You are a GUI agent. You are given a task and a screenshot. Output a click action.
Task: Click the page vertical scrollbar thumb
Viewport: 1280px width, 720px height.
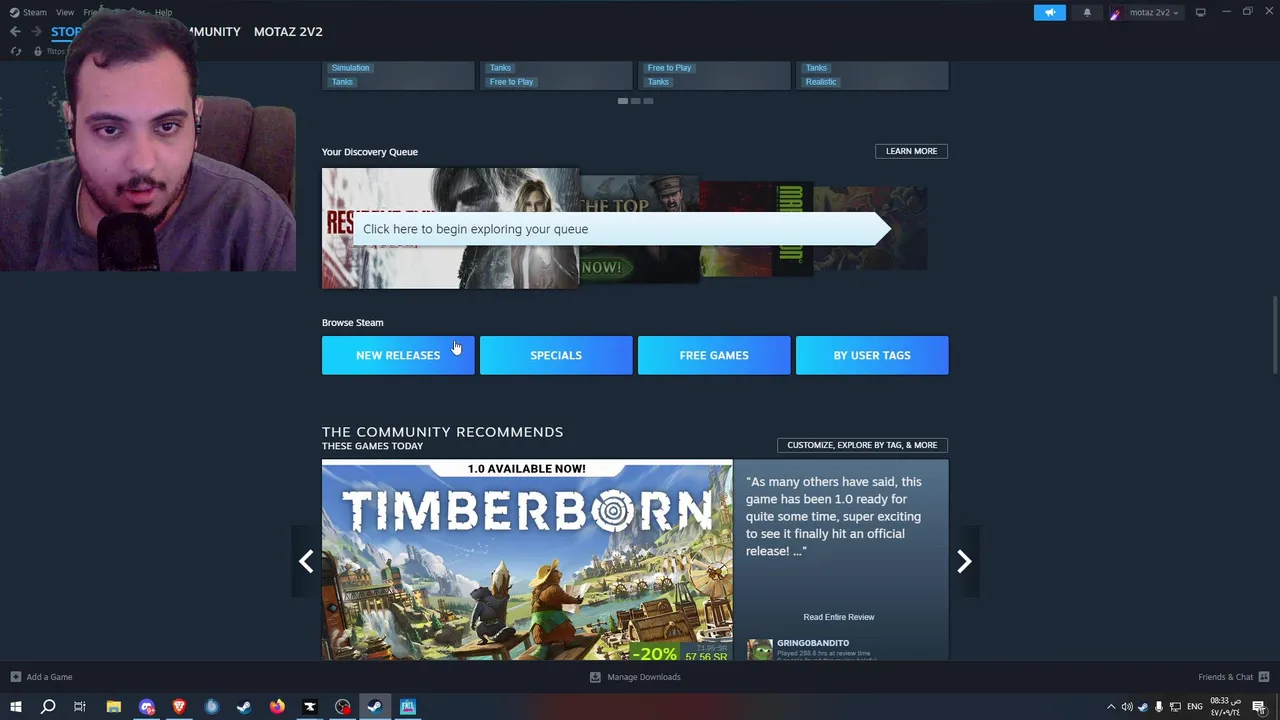pos(1274,334)
